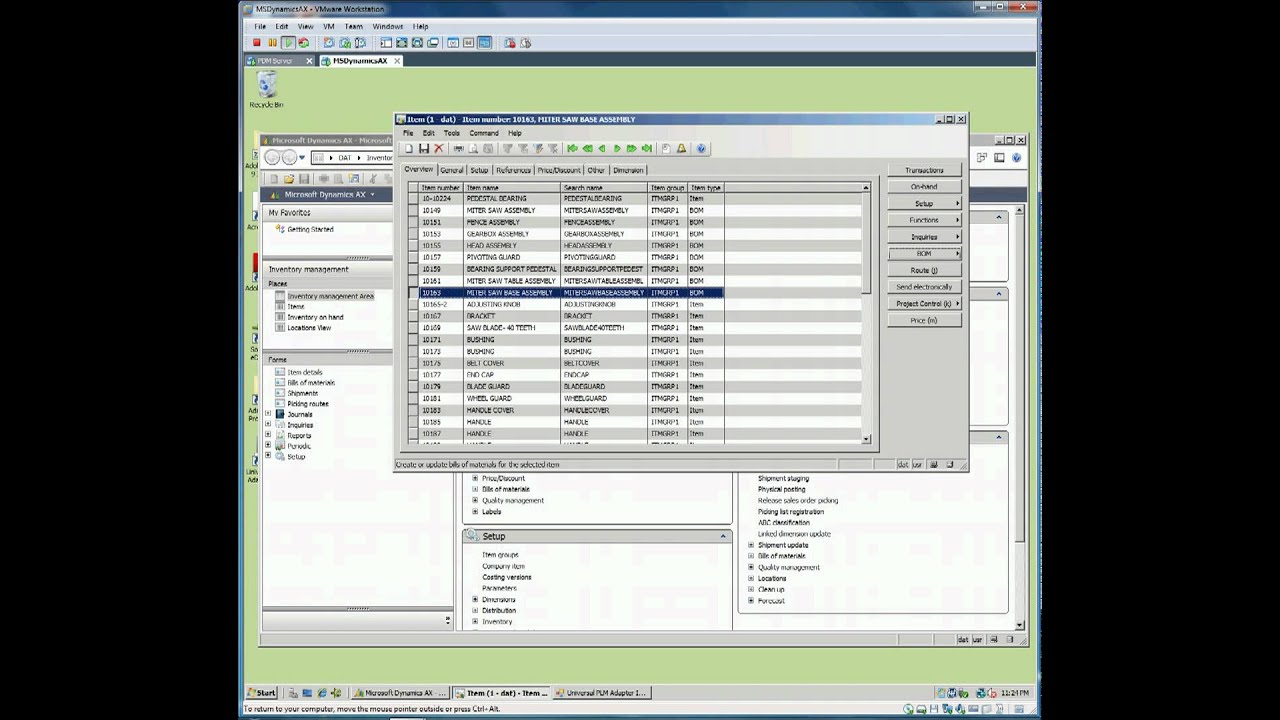Click the Start button on the taskbar
Viewport: 1280px width, 720px height.
tap(263, 693)
